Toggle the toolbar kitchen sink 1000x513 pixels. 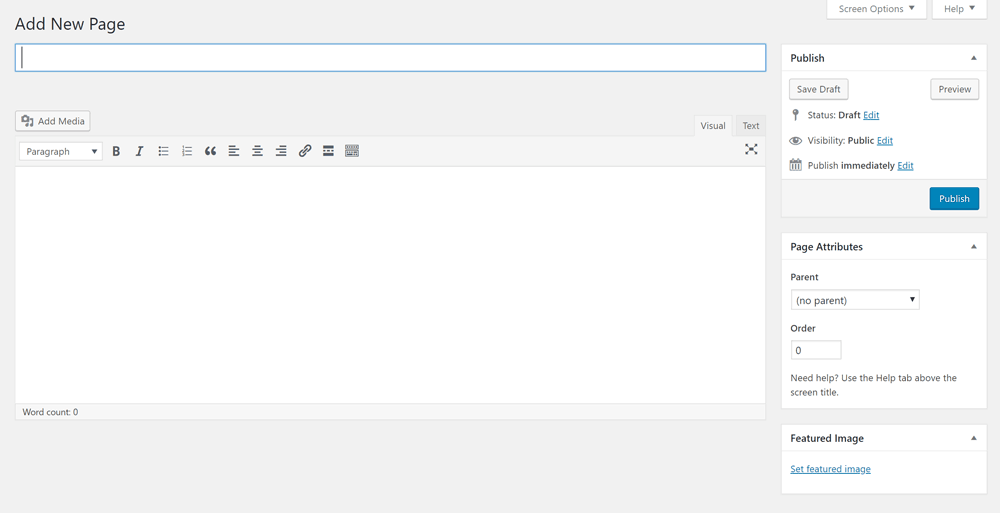coord(352,151)
